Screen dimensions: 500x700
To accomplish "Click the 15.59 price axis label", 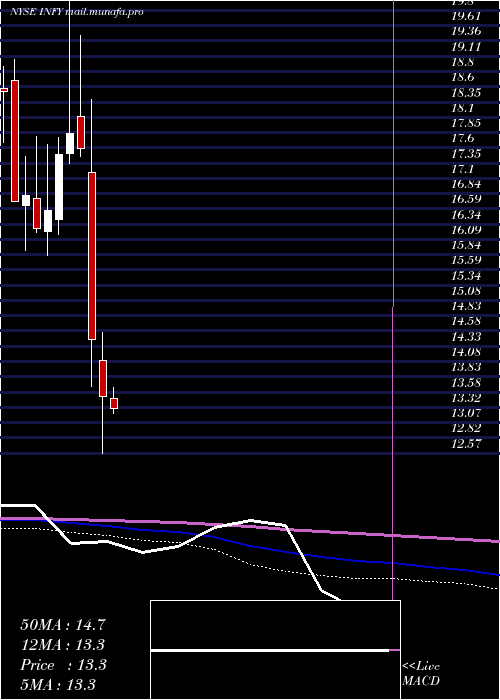I will pos(466,260).
